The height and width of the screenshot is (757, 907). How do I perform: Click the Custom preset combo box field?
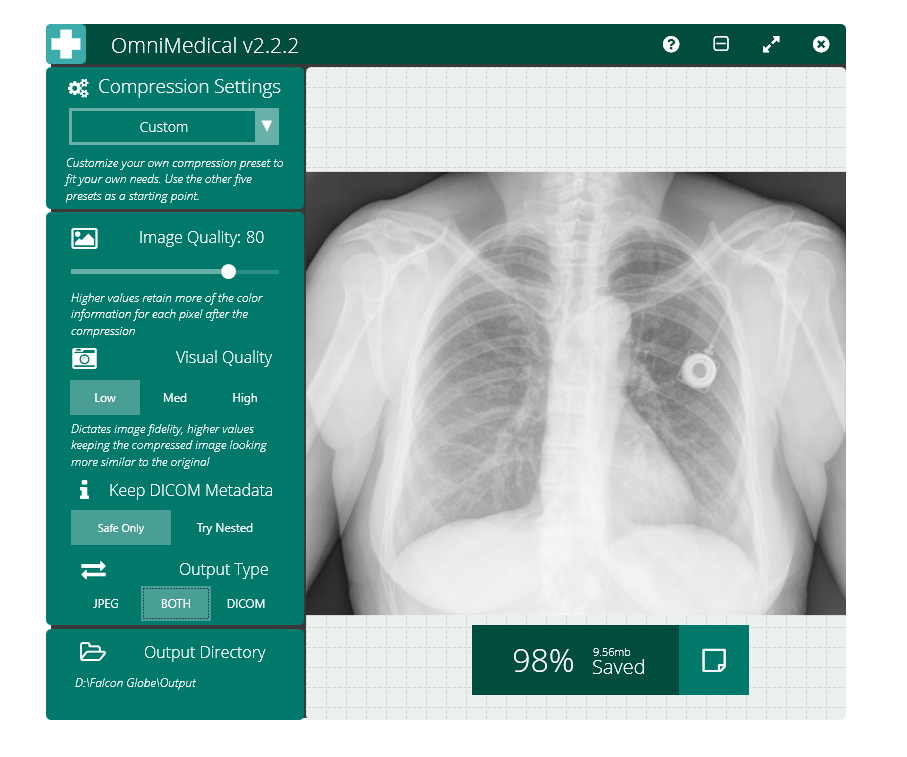174,127
